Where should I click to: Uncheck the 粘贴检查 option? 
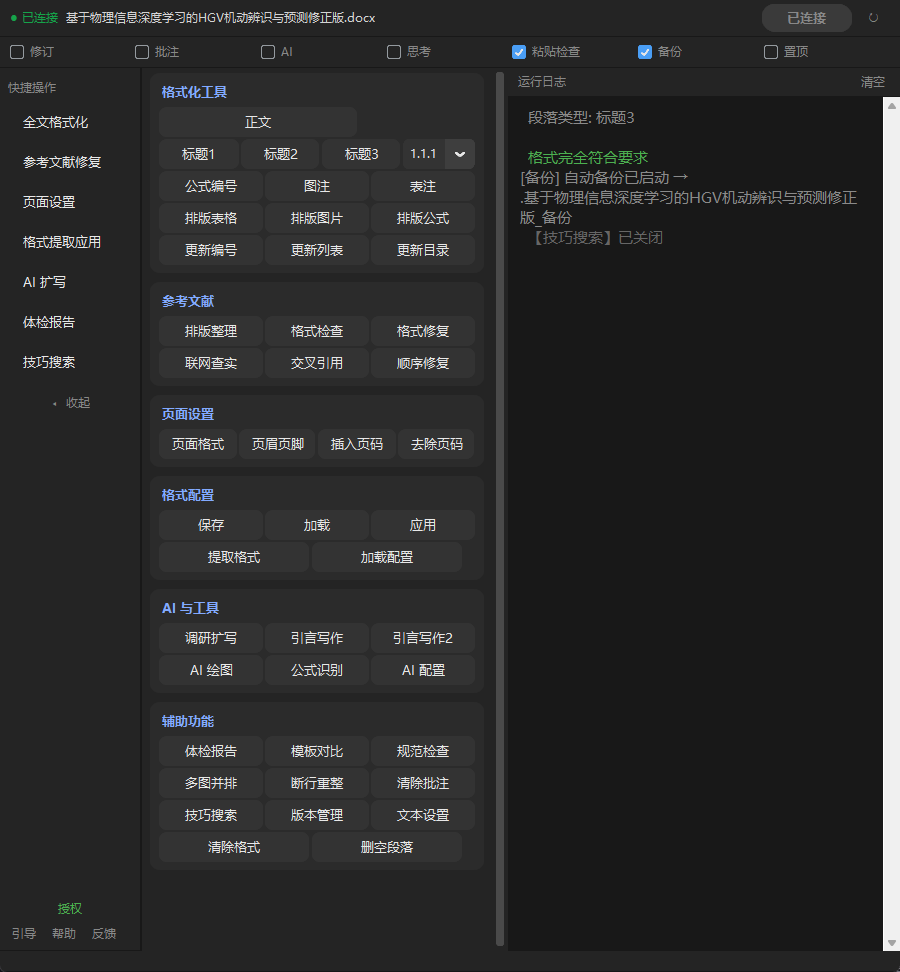(518, 51)
